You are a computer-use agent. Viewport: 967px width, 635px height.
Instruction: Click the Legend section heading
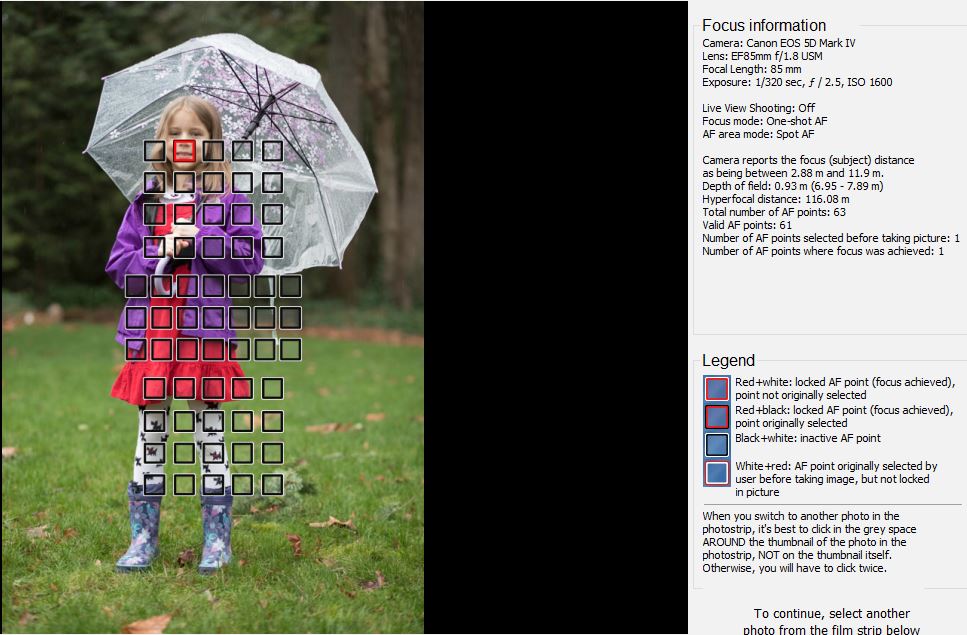pos(728,360)
